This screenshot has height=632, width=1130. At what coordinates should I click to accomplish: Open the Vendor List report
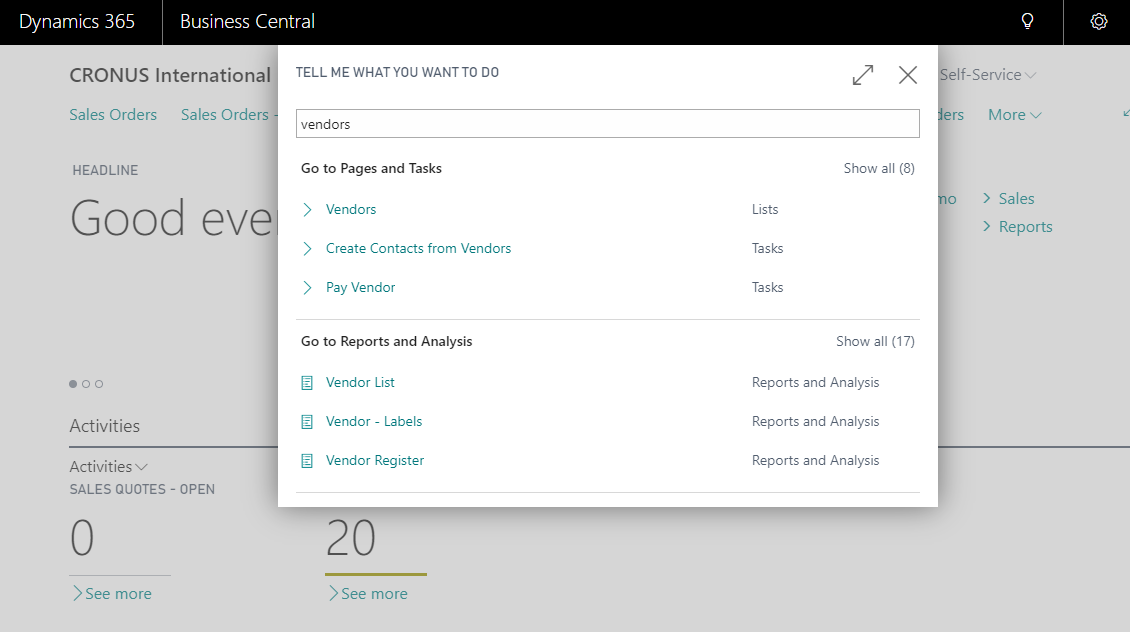pyautogui.click(x=360, y=383)
